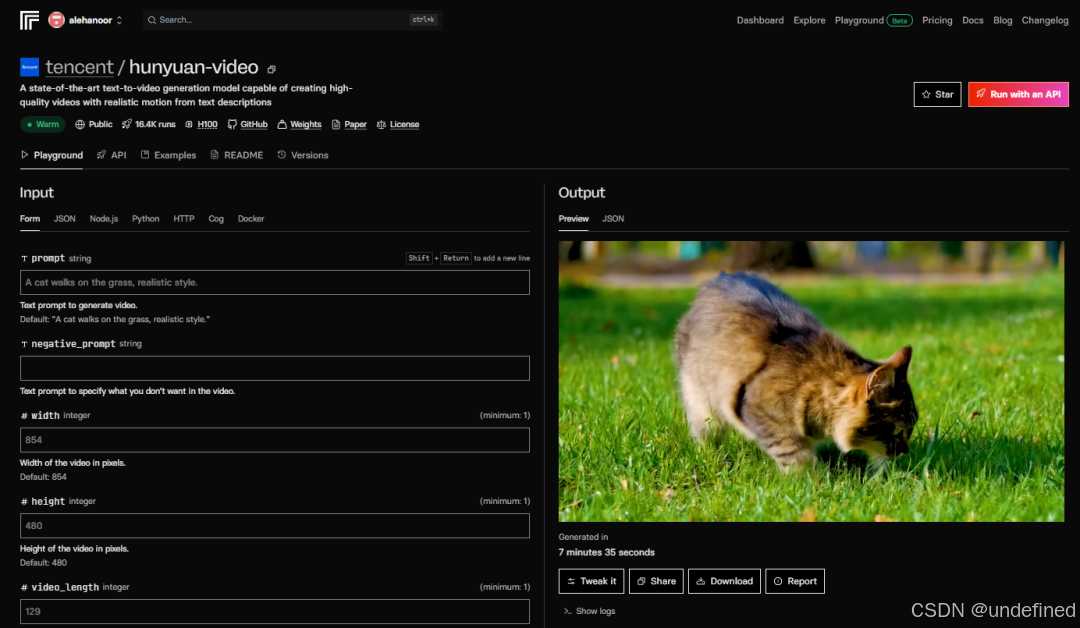The width and height of the screenshot is (1080, 628).
Task: Click the '7 minutes 35 seconds' text
Action: 606,553
